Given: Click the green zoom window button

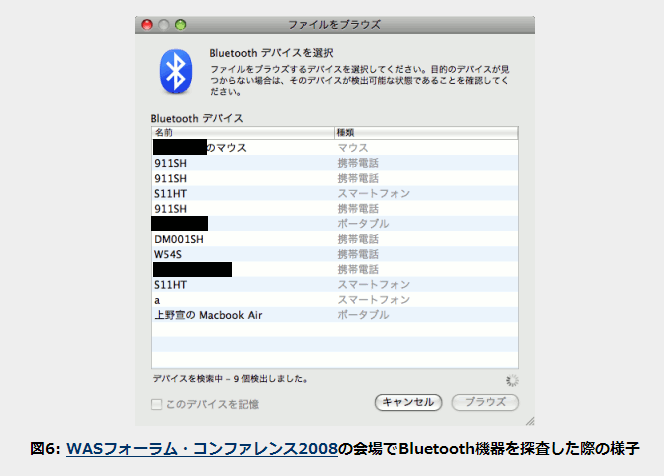Looking at the screenshot, I should [x=180, y=25].
